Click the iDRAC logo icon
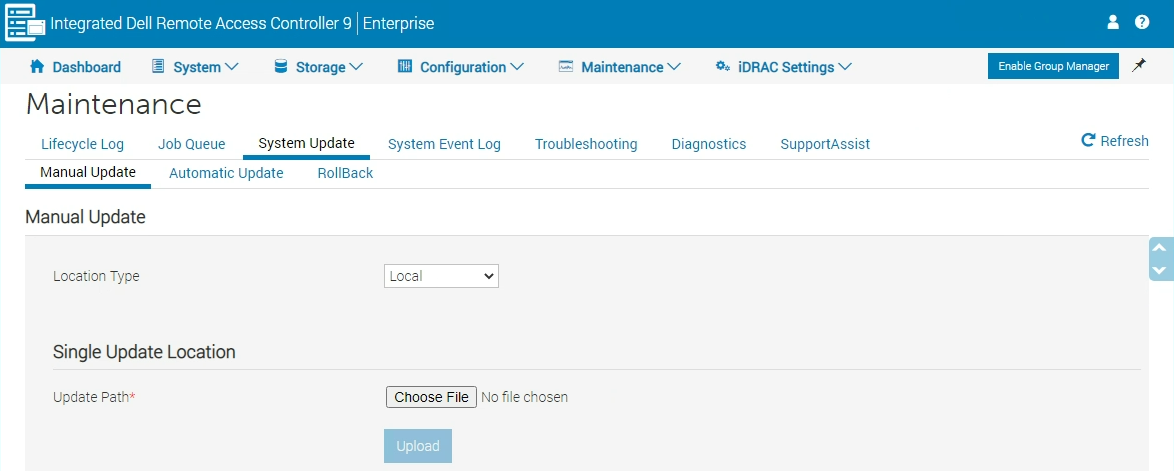This screenshot has width=1174, height=471. pyautogui.click(x=25, y=23)
